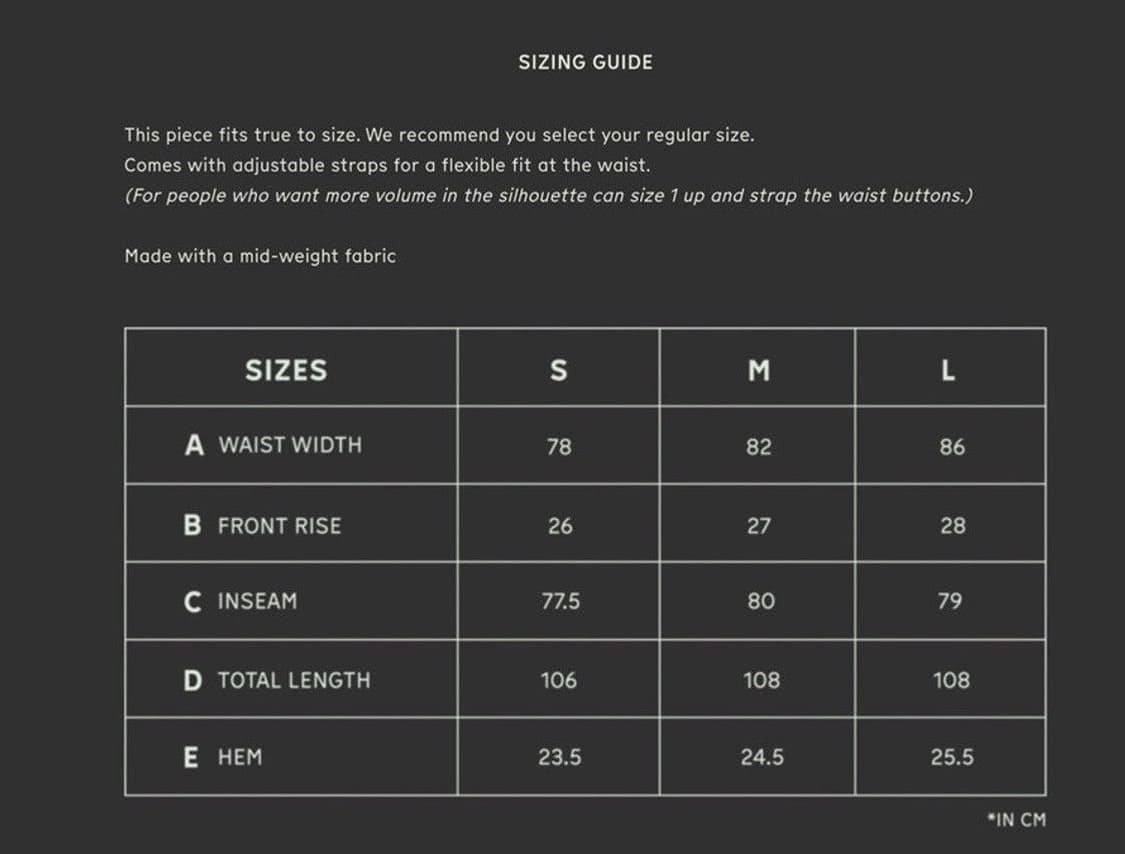Viewport: 1125px width, 854px height.
Task: Select the medium front rise value 27
Action: coord(759,526)
